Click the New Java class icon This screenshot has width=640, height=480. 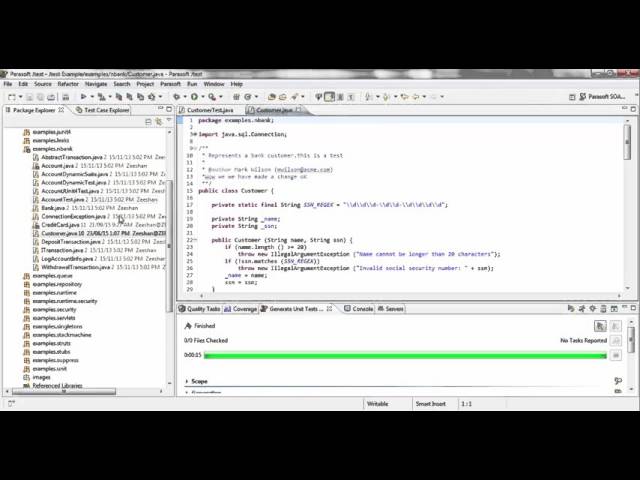point(247,97)
